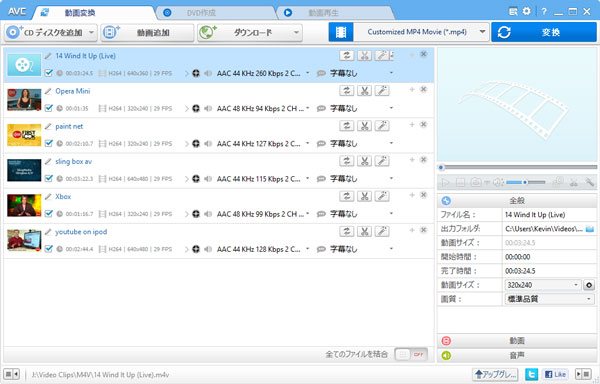
Task: Click the Opera Mini video thumbnail
Action: (24, 99)
